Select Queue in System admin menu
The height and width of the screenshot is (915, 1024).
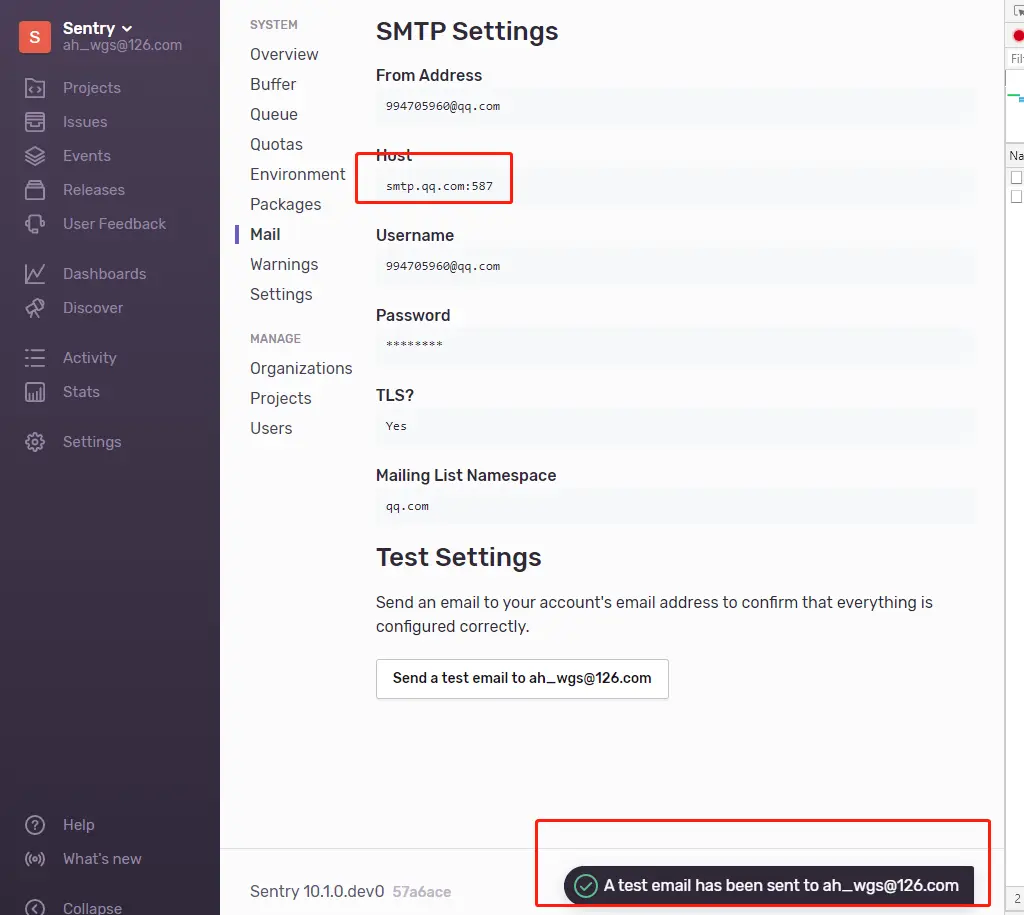click(x=274, y=114)
